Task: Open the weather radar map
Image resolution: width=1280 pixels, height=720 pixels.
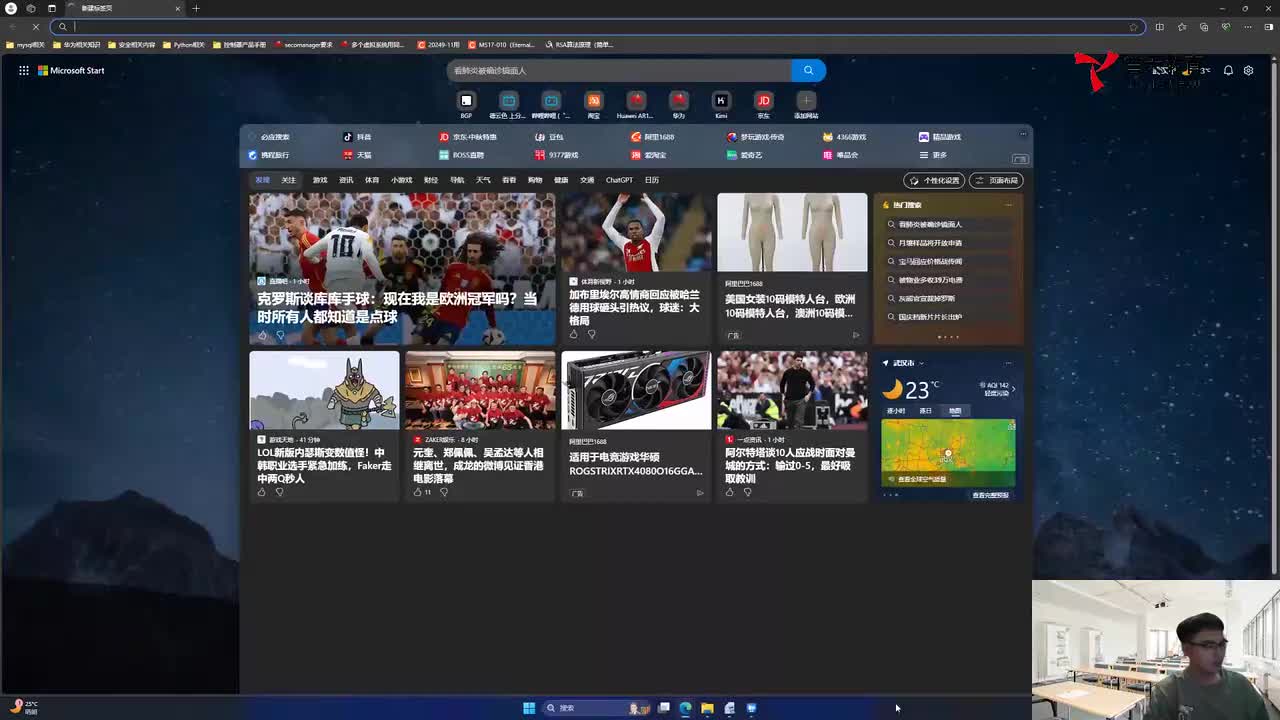Action: click(x=948, y=453)
